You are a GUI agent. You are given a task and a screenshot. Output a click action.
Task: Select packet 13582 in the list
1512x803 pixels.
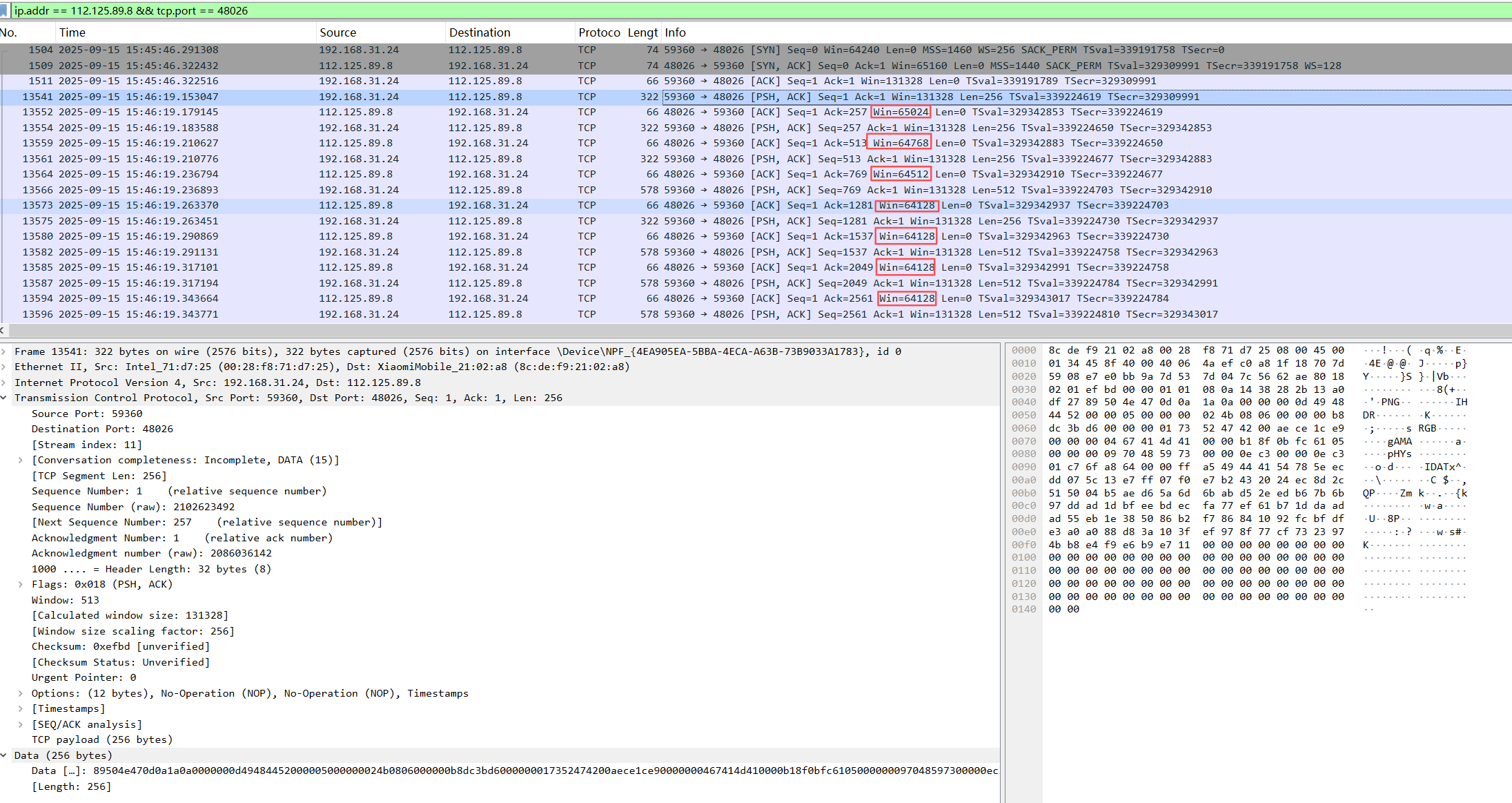tap(756, 252)
